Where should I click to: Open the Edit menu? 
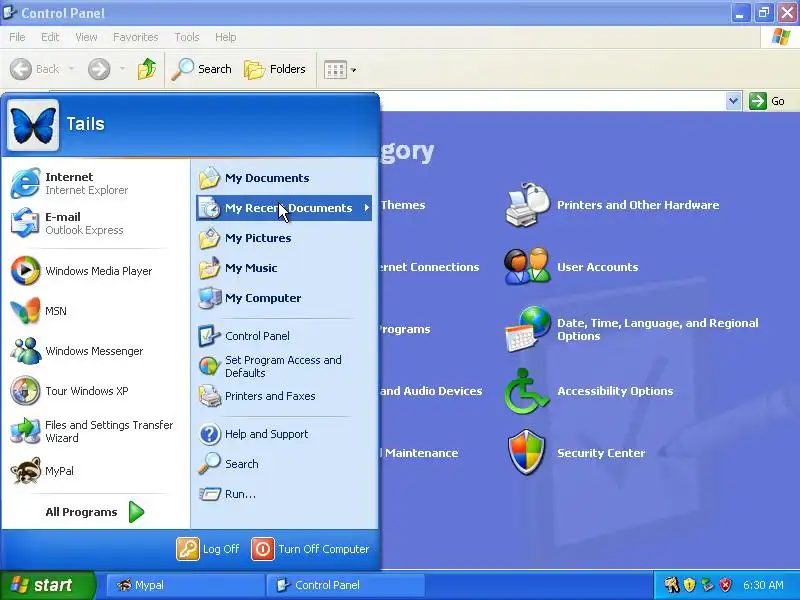click(x=50, y=37)
